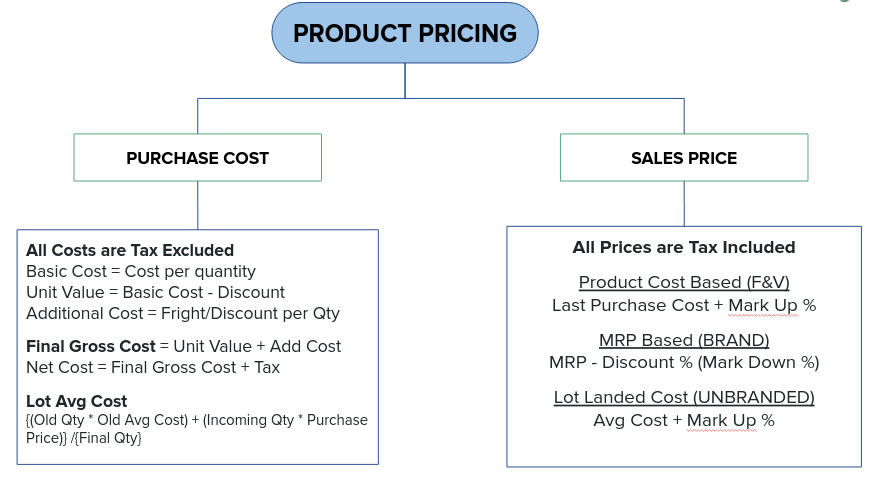The image size is (876, 480).
Task: Click 'MRP - Discount % (Mark Down %)' line
Action: (684, 362)
